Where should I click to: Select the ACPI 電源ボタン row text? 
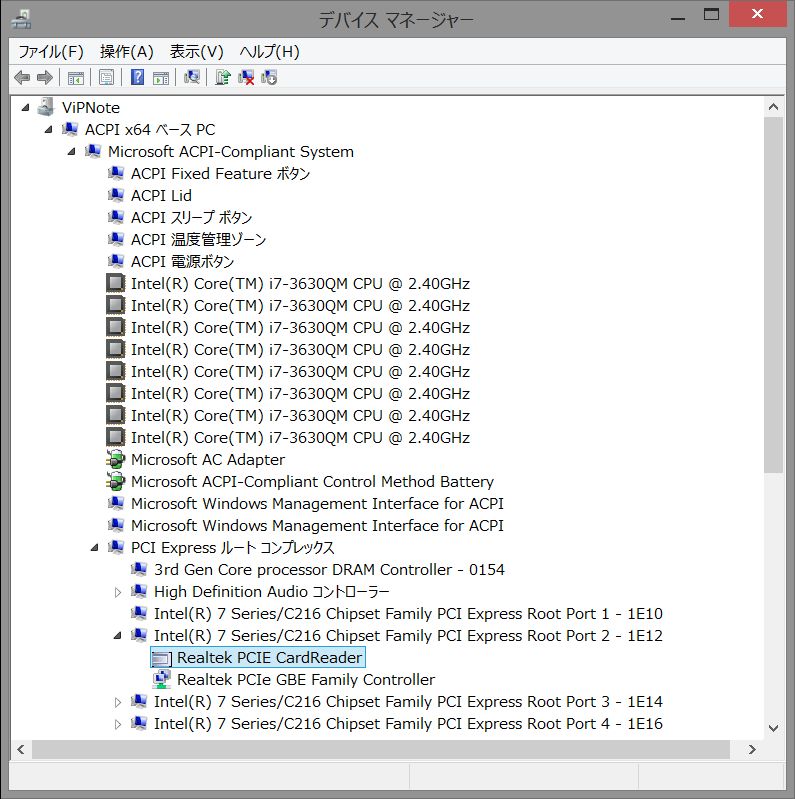point(182,261)
